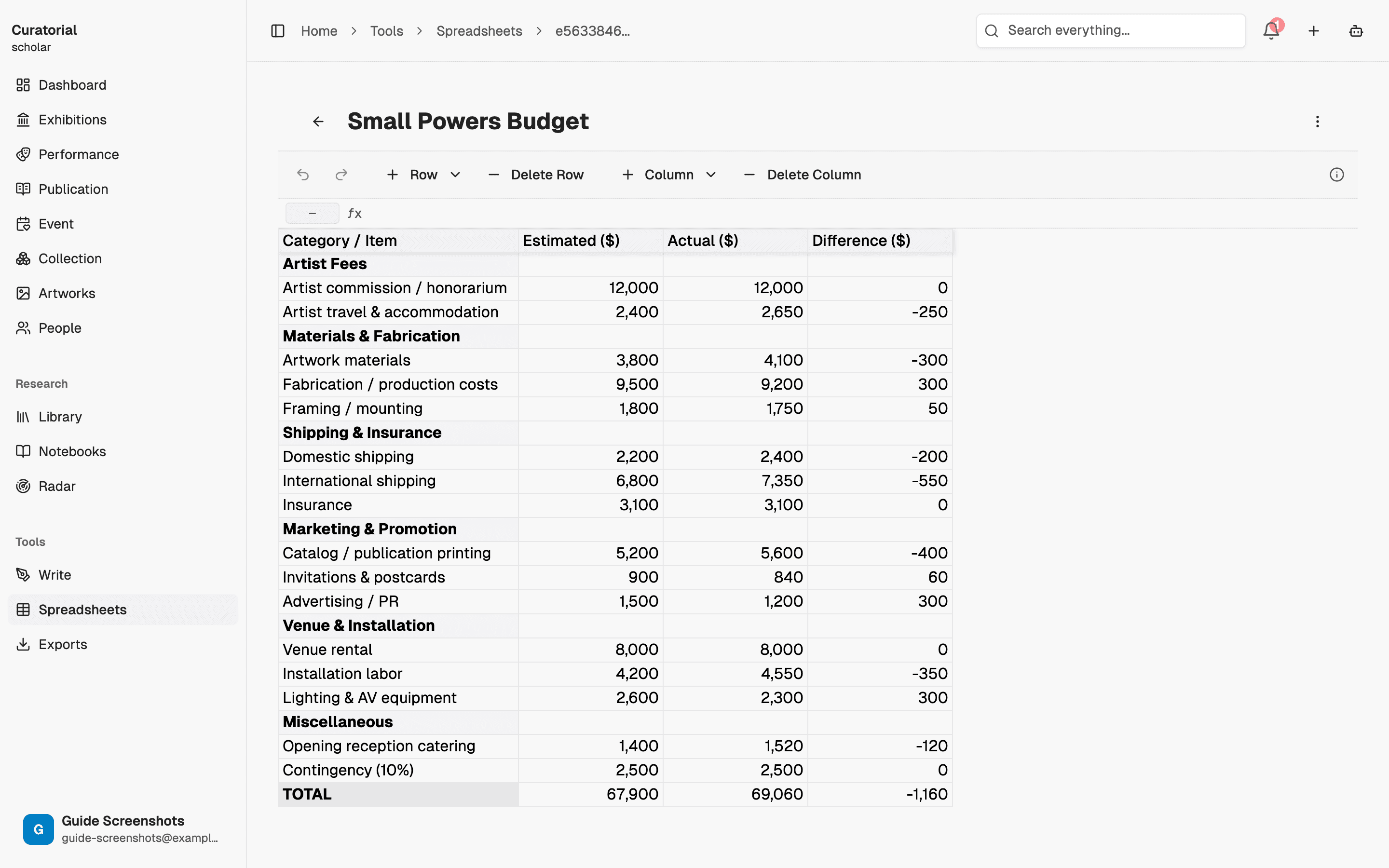This screenshot has height=868, width=1389.
Task: Open the Performance section
Action: tap(123, 154)
